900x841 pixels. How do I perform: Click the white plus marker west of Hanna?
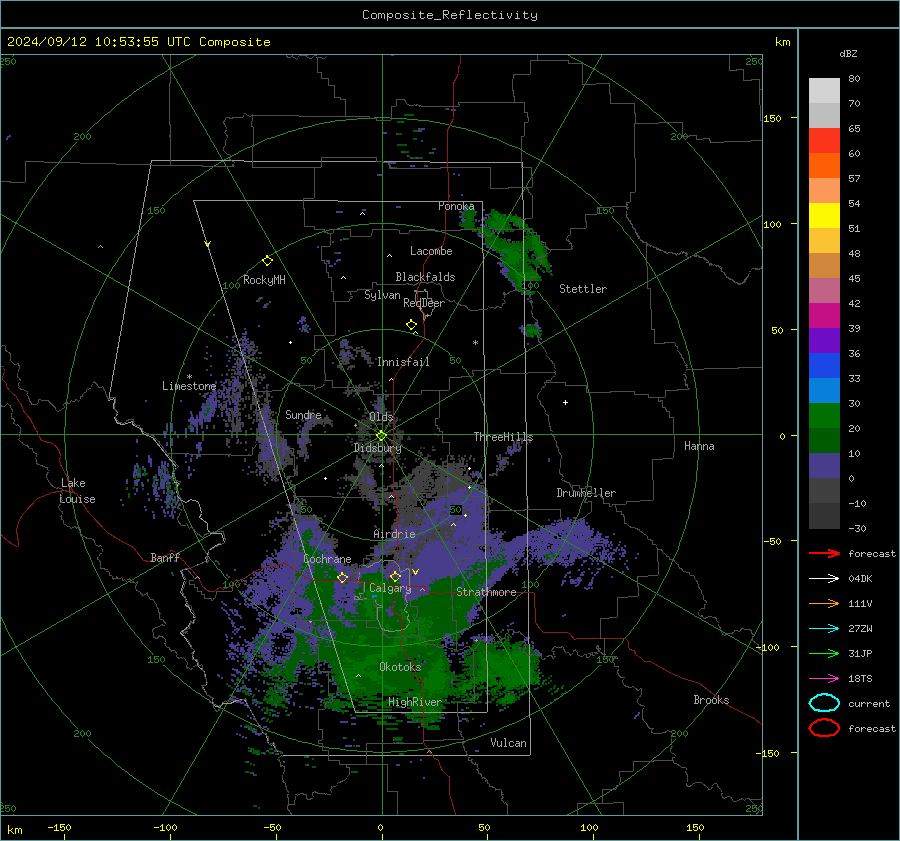click(565, 402)
